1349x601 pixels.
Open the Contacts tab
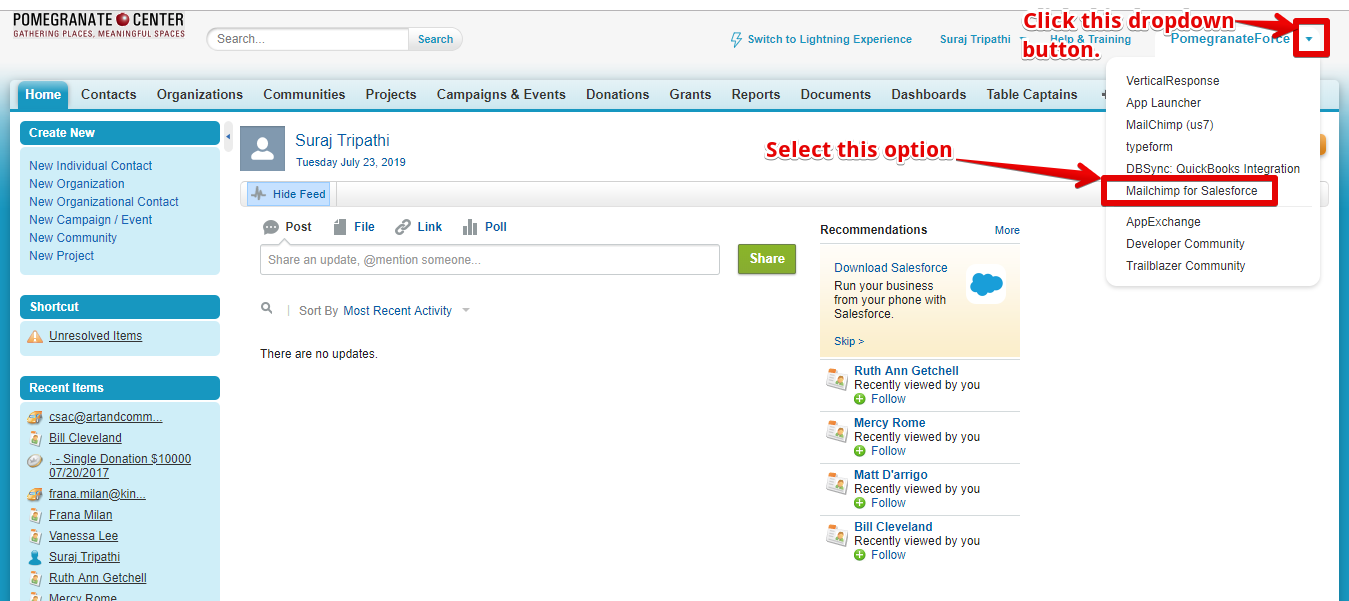[x=109, y=94]
